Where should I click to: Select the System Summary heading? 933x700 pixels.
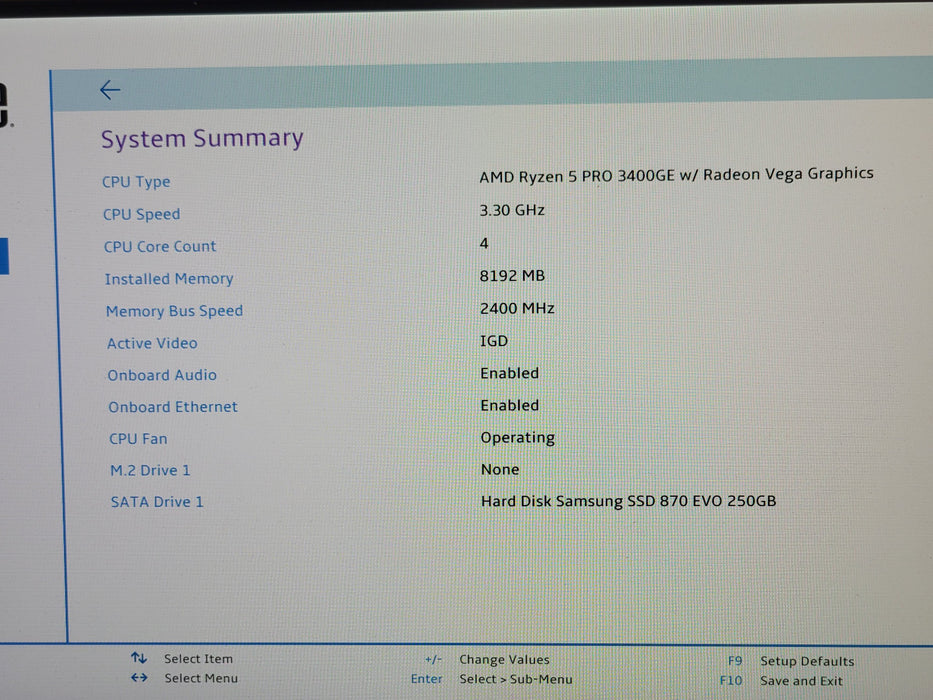(202, 139)
